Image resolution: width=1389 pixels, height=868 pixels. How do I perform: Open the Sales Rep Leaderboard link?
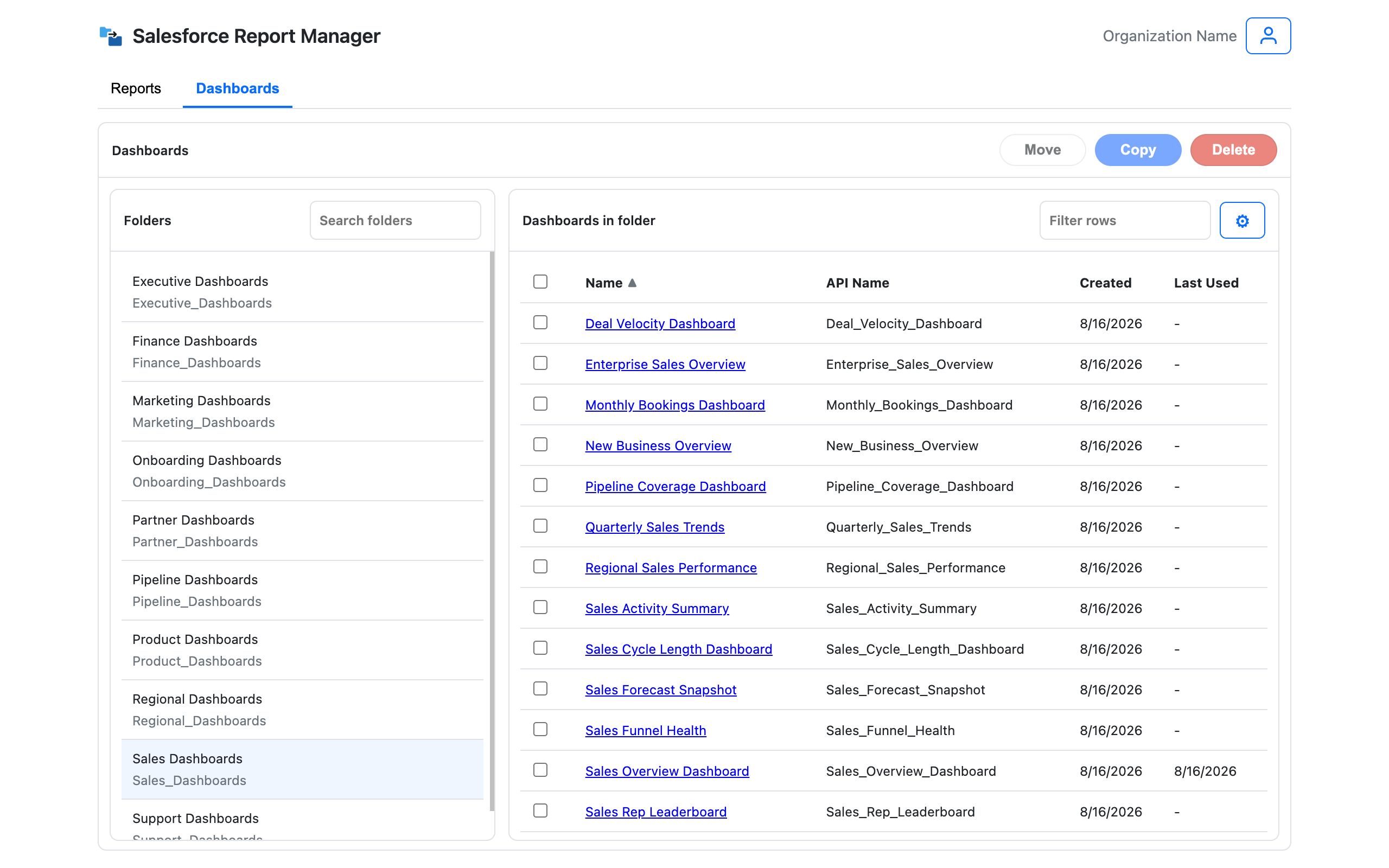pos(656,813)
